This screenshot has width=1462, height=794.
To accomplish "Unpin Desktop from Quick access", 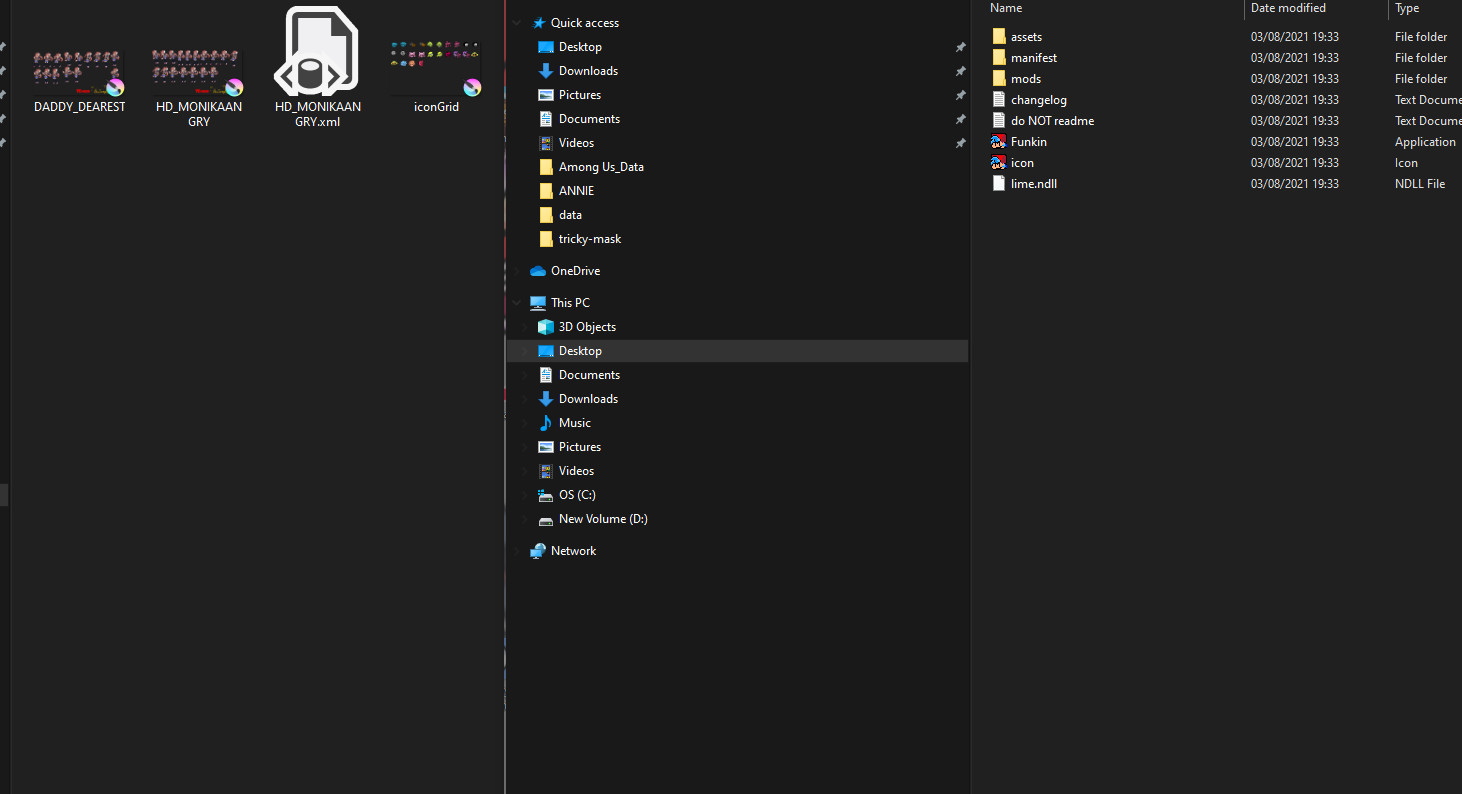I will [x=960, y=46].
